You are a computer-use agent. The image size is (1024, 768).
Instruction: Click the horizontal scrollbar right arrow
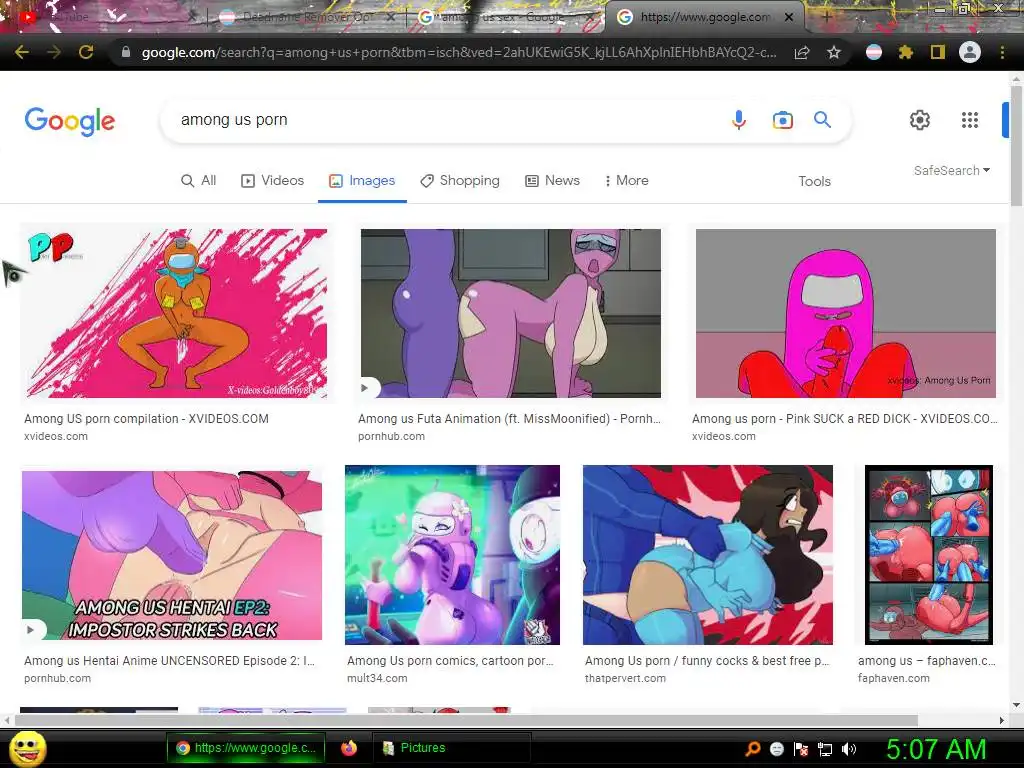pyautogui.click(x=1002, y=720)
